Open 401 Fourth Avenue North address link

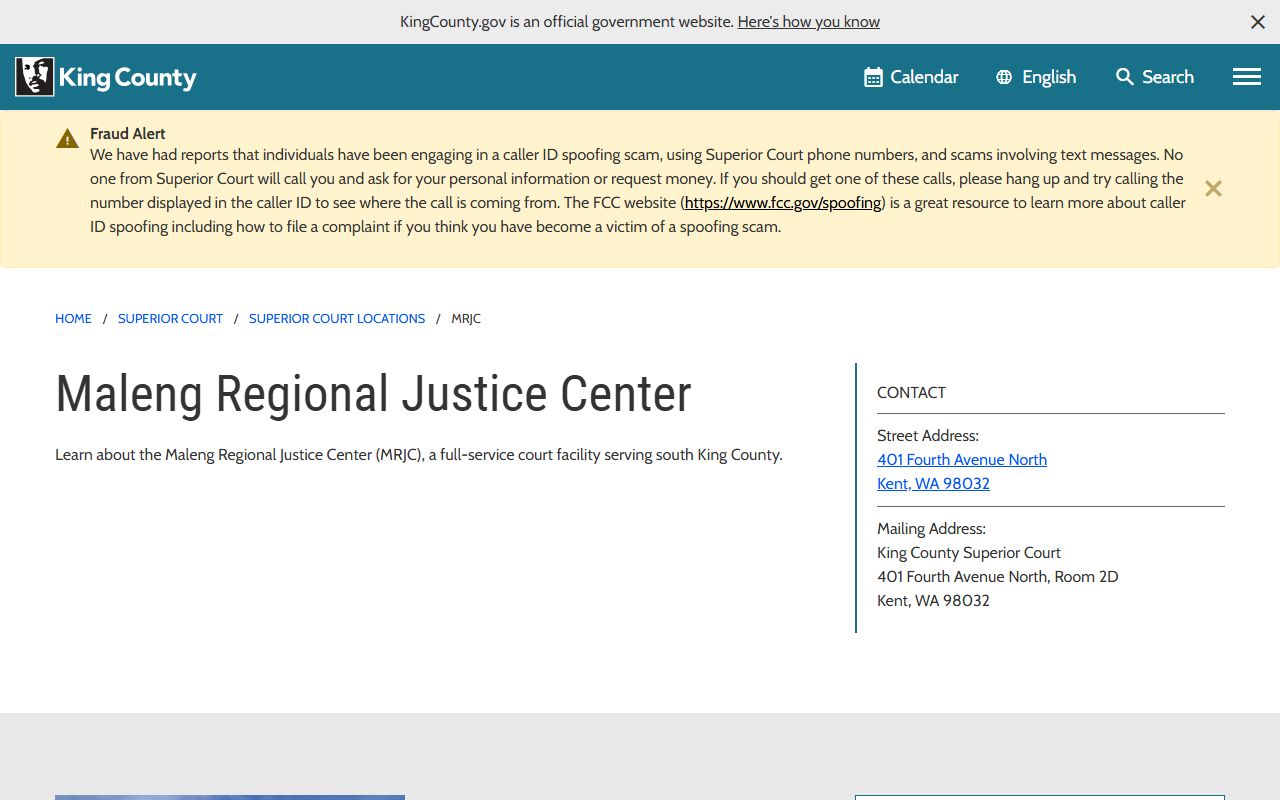(961, 460)
